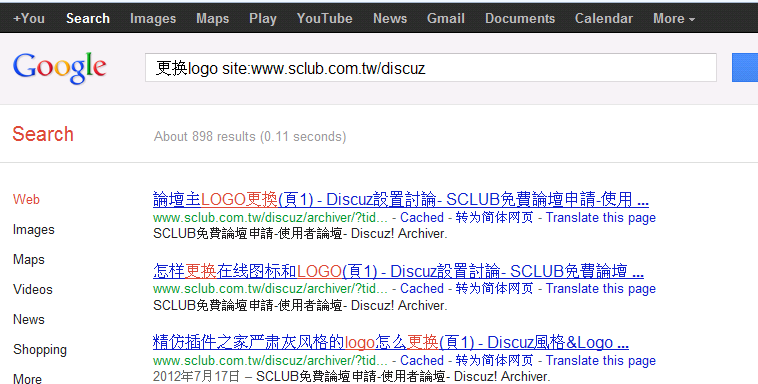
Task: Click the blue search button
Action: [x=745, y=68]
